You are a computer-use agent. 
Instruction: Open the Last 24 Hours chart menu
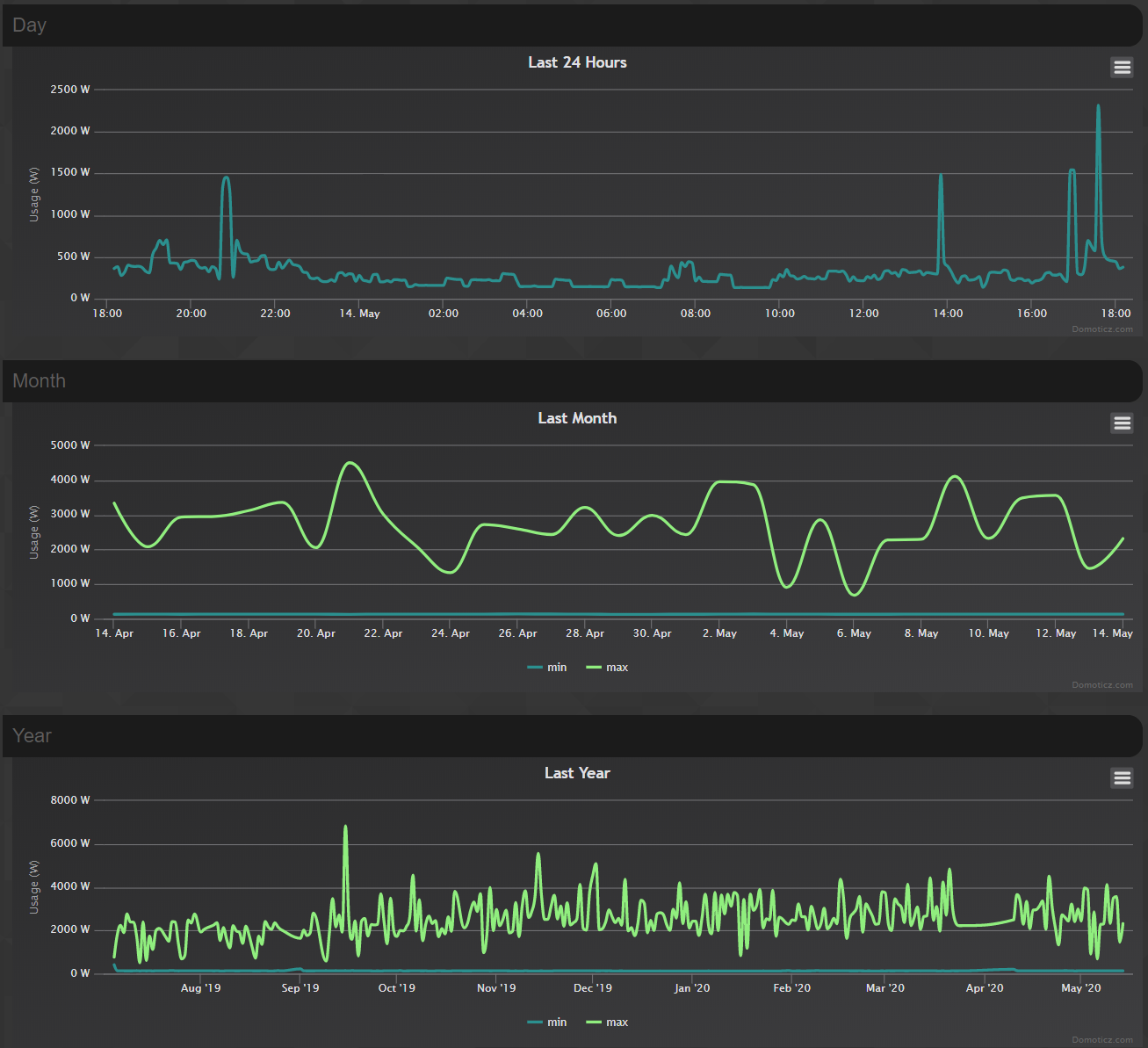[x=1122, y=68]
